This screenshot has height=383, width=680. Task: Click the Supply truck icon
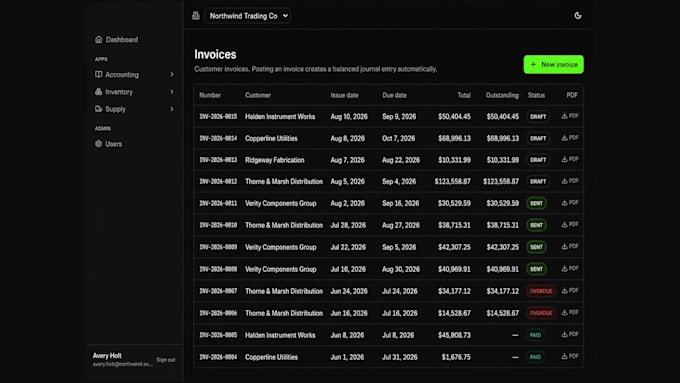pos(98,109)
